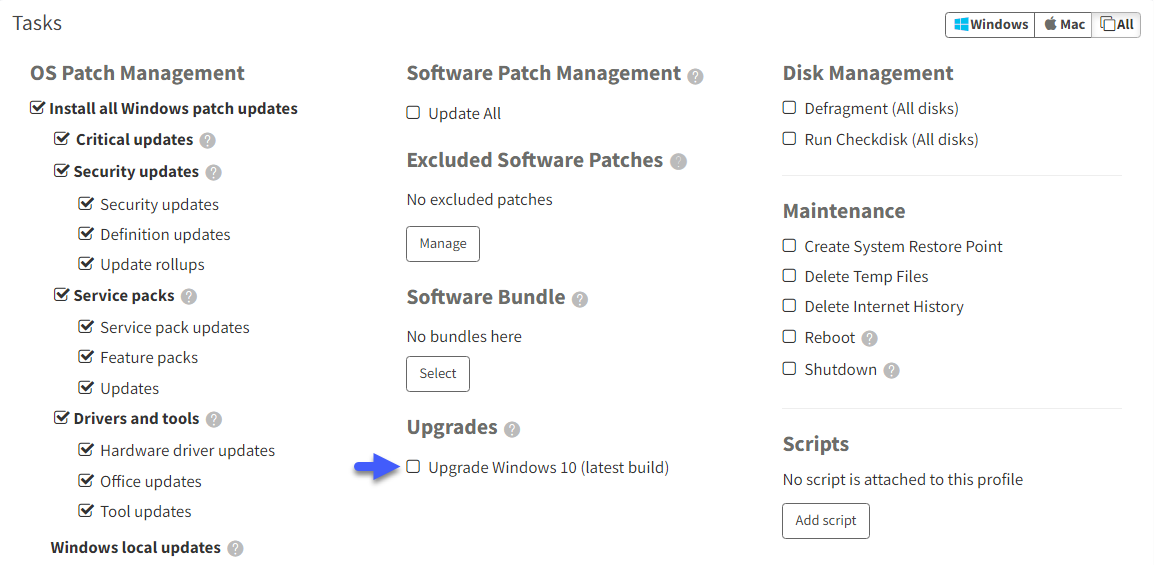Click Excluded Software Patches help icon
Viewport: 1158px width, 565px height.
click(x=678, y=162)
